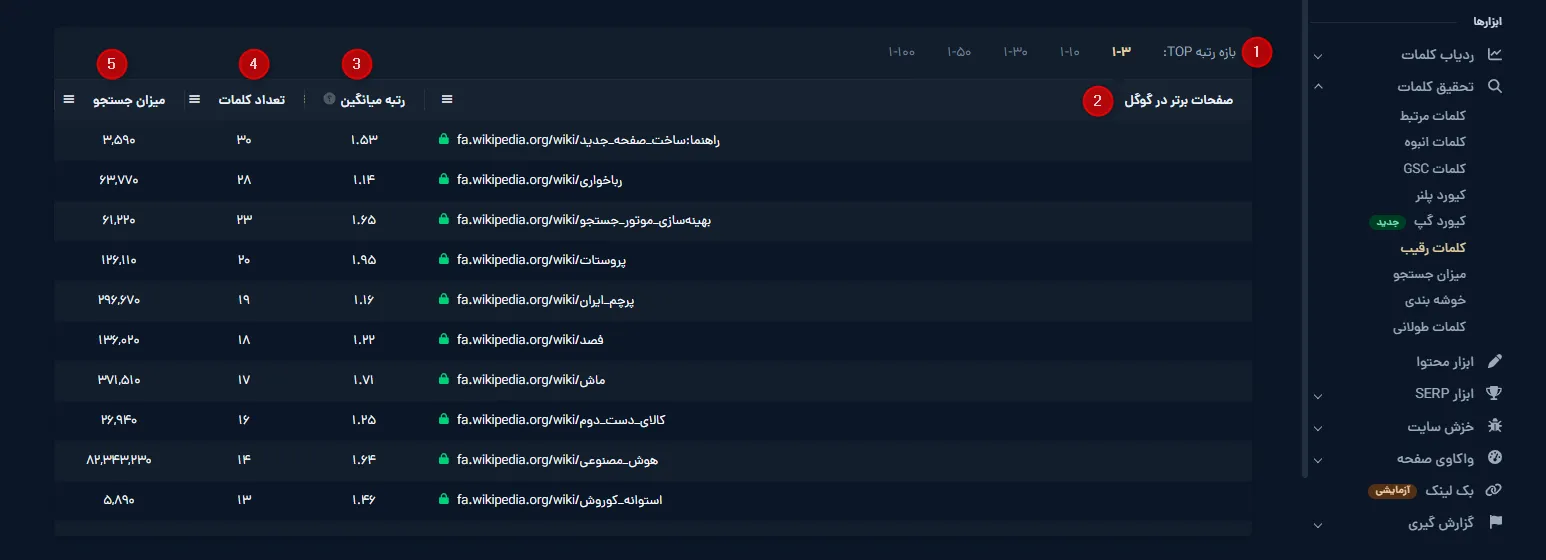Image resolution: width=1546 pixels, height=560 pixels.
Task: Select the ۱-۱۰ TOP rank range
Action: coord(1070,52)
